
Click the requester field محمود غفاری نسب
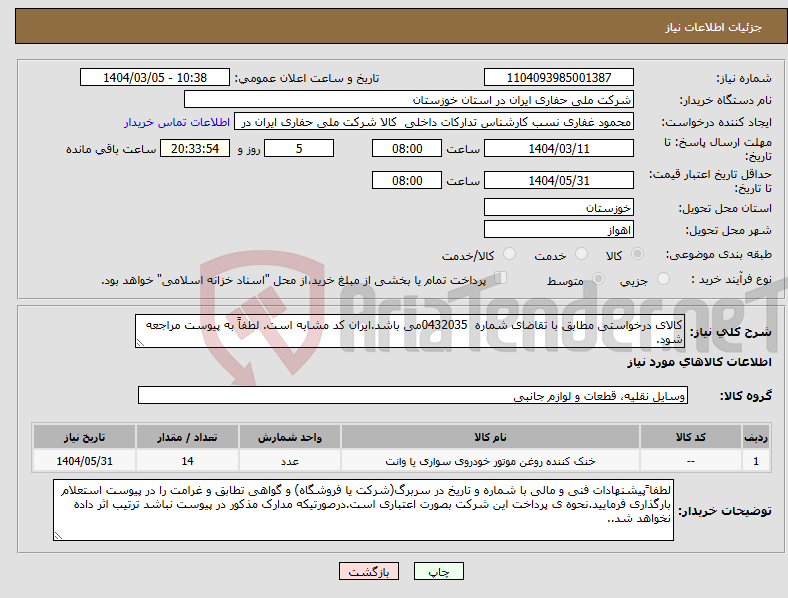coord(434,122)
